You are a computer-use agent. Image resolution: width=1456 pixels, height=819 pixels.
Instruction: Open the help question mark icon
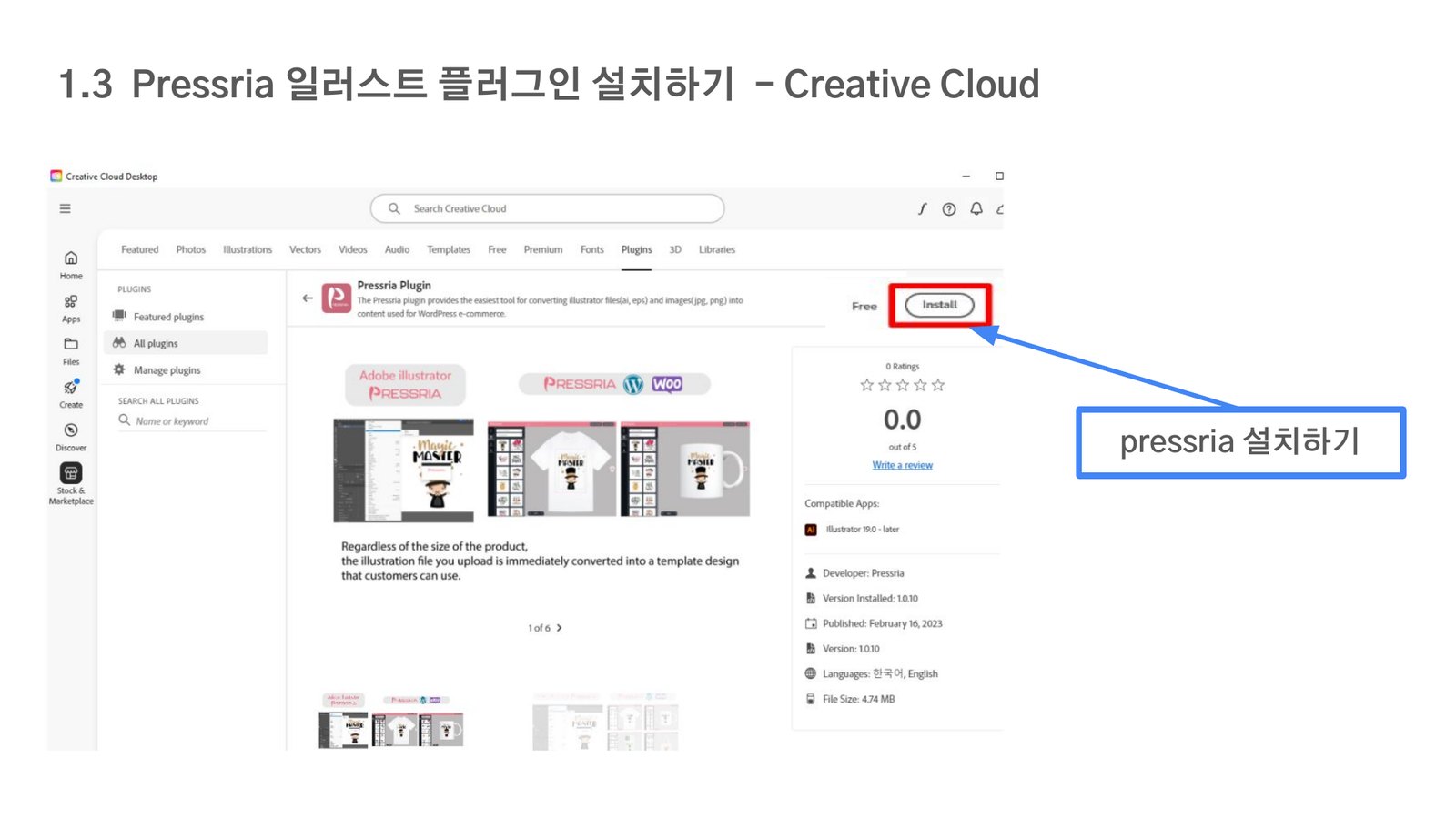tap(949, 209)
